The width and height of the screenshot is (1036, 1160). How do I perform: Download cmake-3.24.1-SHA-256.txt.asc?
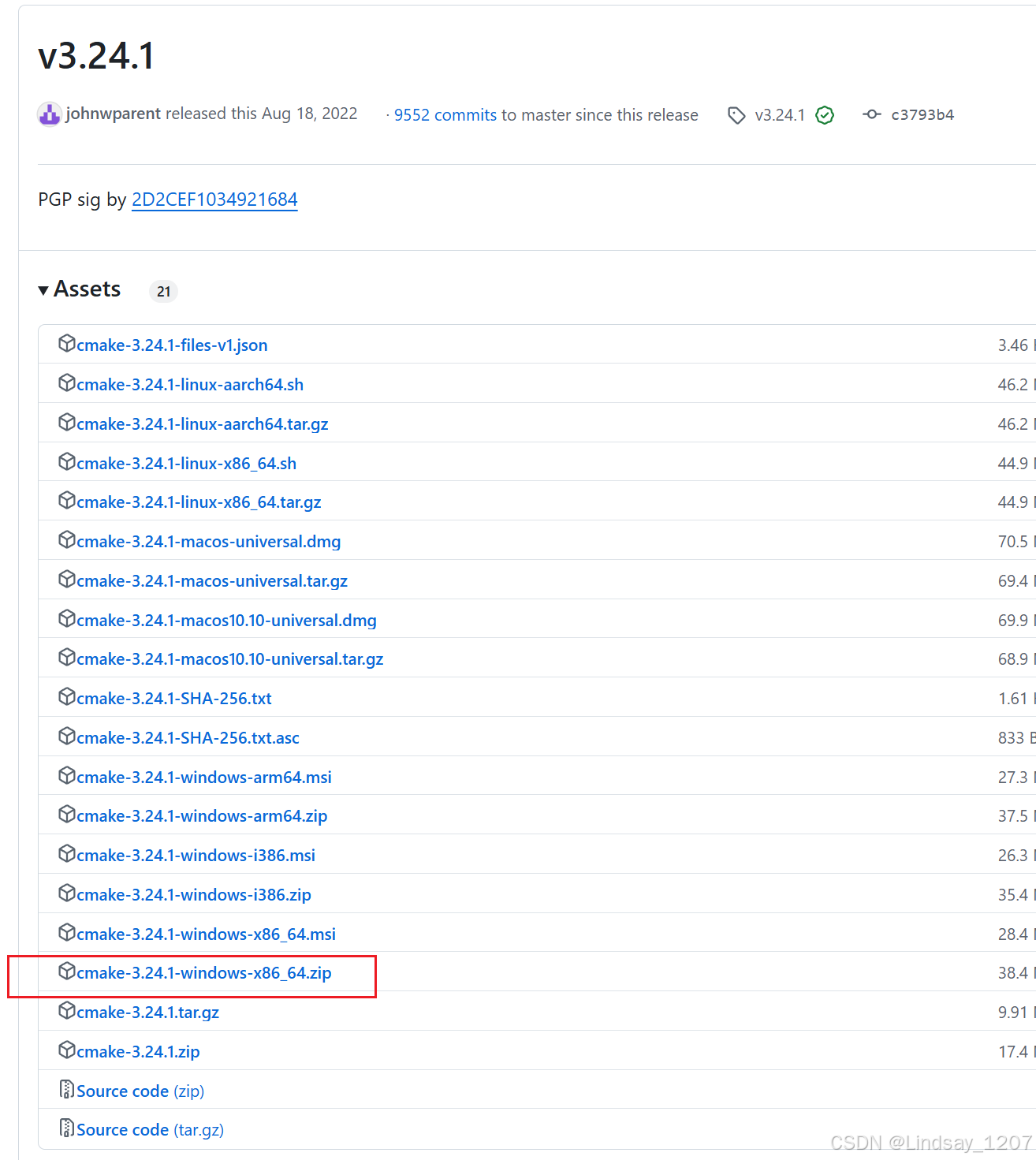188,737
